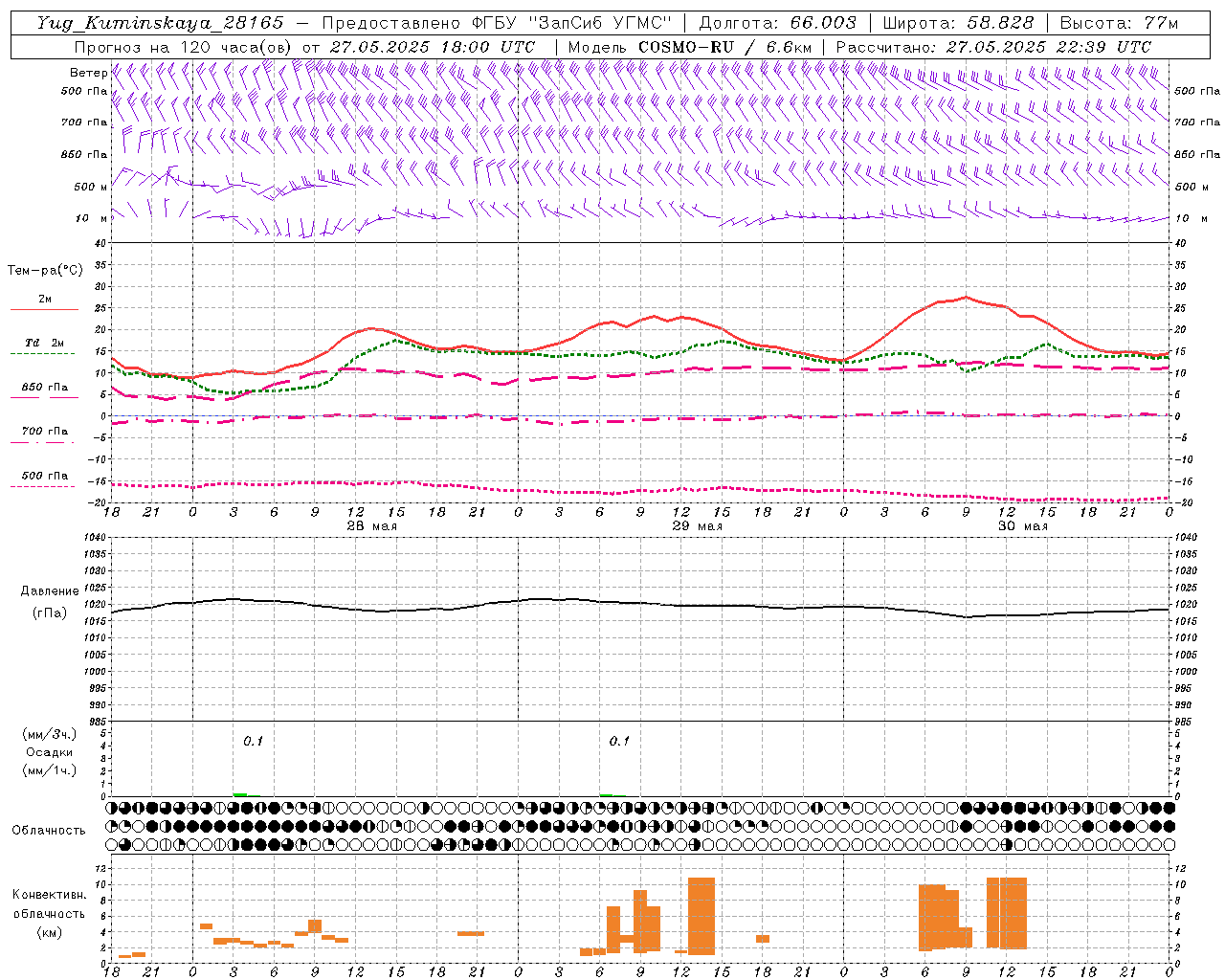Click the 700 гПа wind level label on left
1225x980 pixels.
[84, 122]
